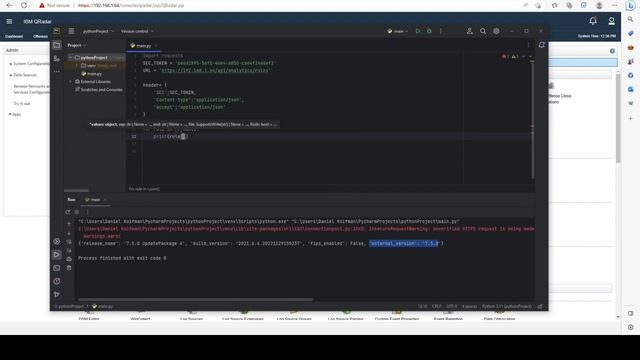Open the Version control dropdown

click(x=137, y=31)
